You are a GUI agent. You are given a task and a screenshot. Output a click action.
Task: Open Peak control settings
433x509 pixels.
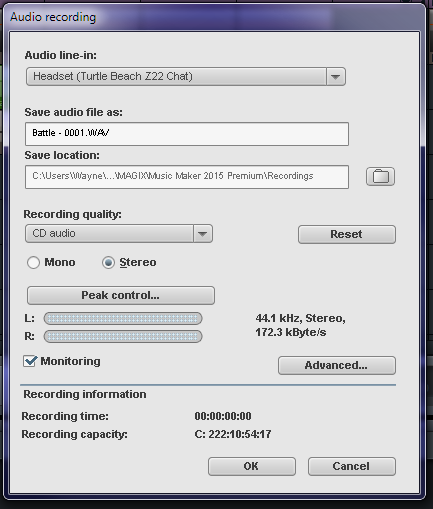point(121,295)
